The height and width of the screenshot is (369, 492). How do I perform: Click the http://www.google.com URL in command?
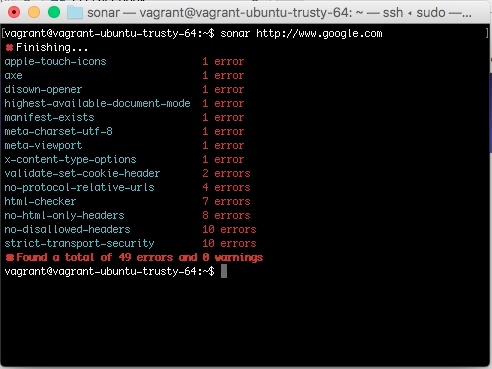(319, 34)
